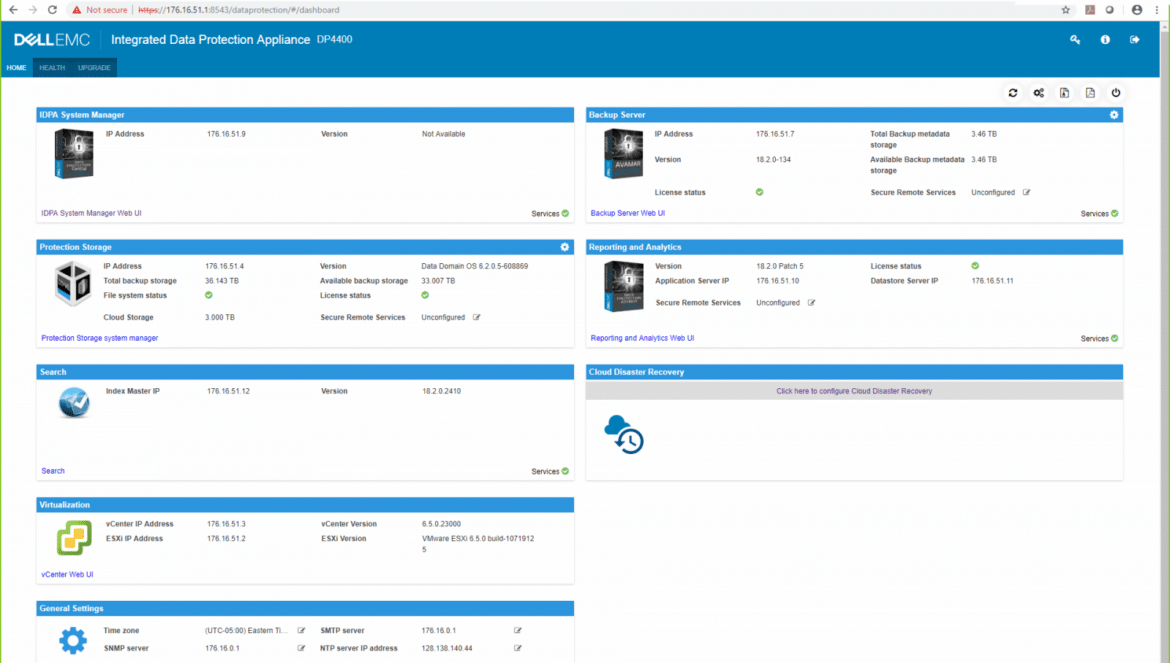1170x663 pixels.
Task: Click Services status in the Search panel
Action: pos(550,471)
